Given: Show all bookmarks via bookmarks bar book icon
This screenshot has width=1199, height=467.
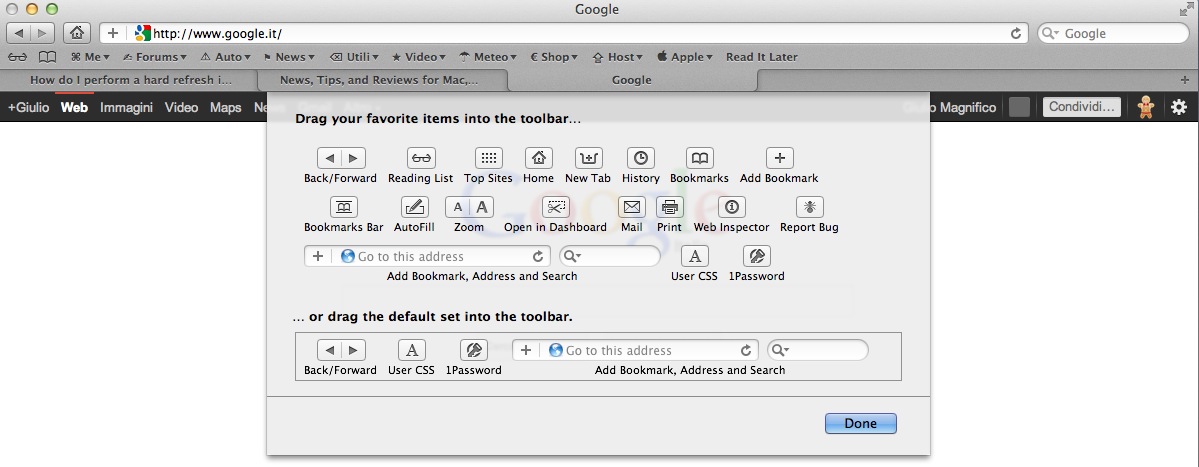Looking at the screenshot, I should [47, 57].
